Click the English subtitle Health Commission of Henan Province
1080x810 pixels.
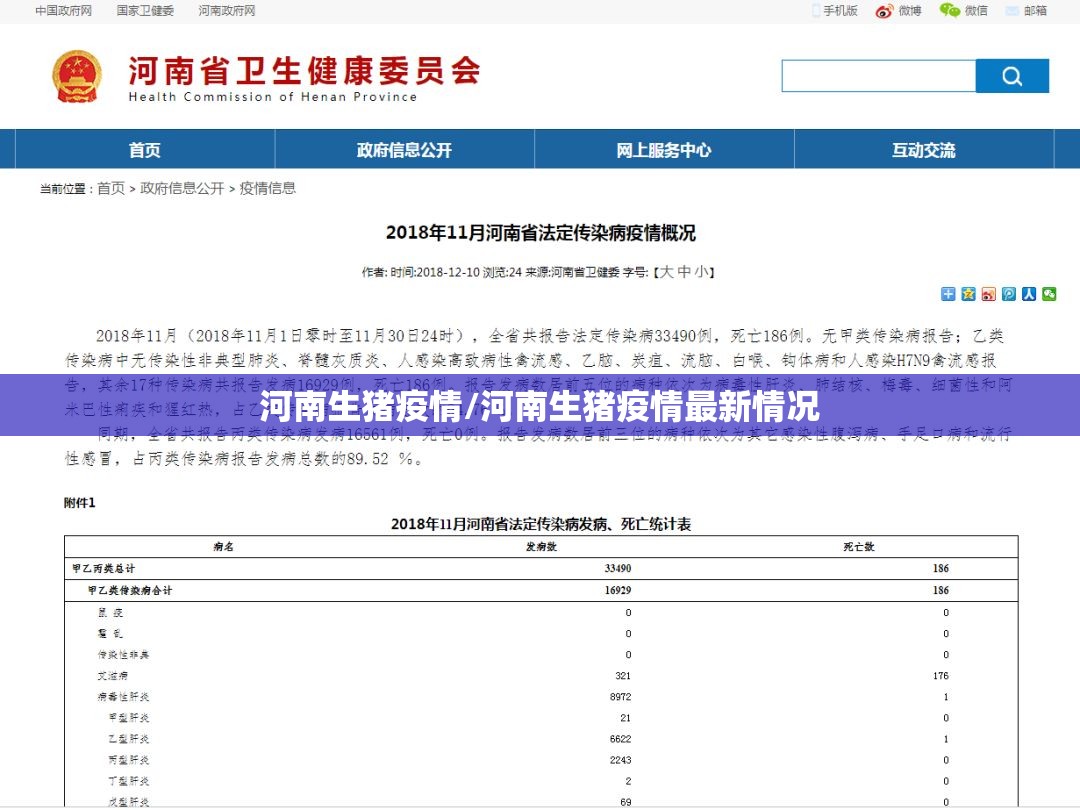point(273,97)
